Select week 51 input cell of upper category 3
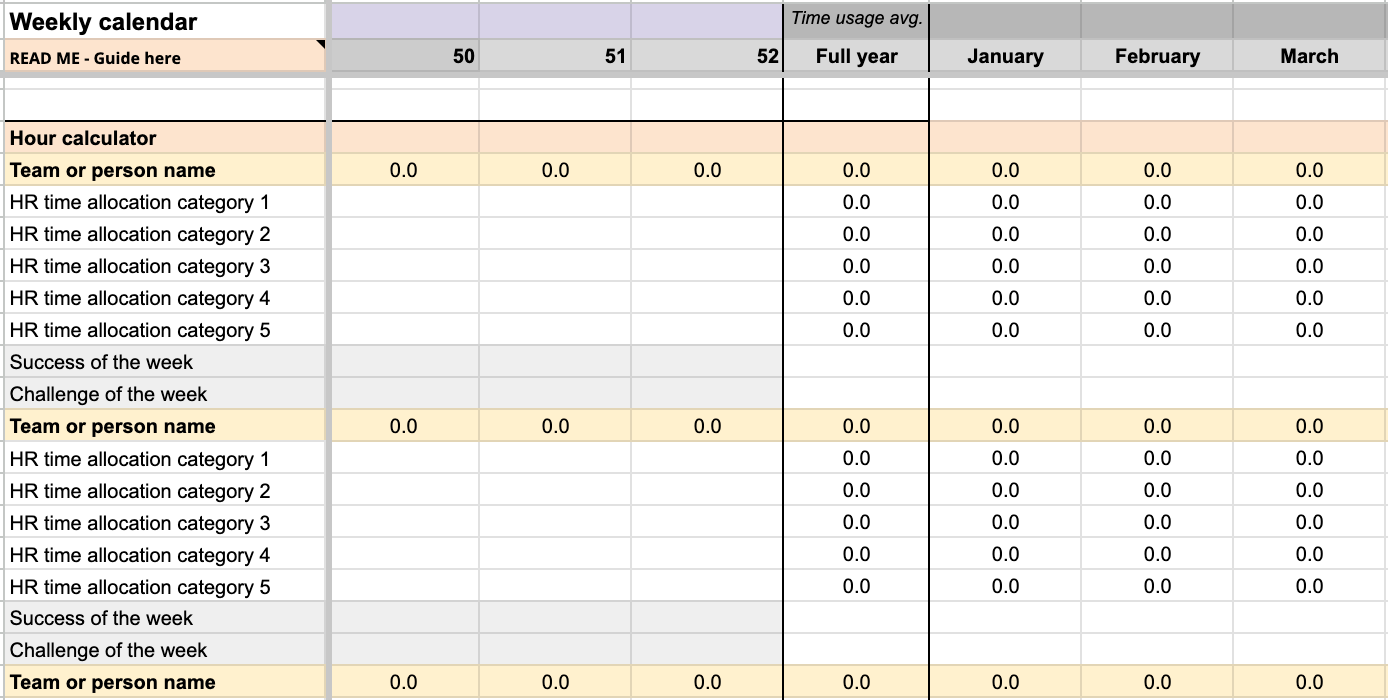 [555, 266]
